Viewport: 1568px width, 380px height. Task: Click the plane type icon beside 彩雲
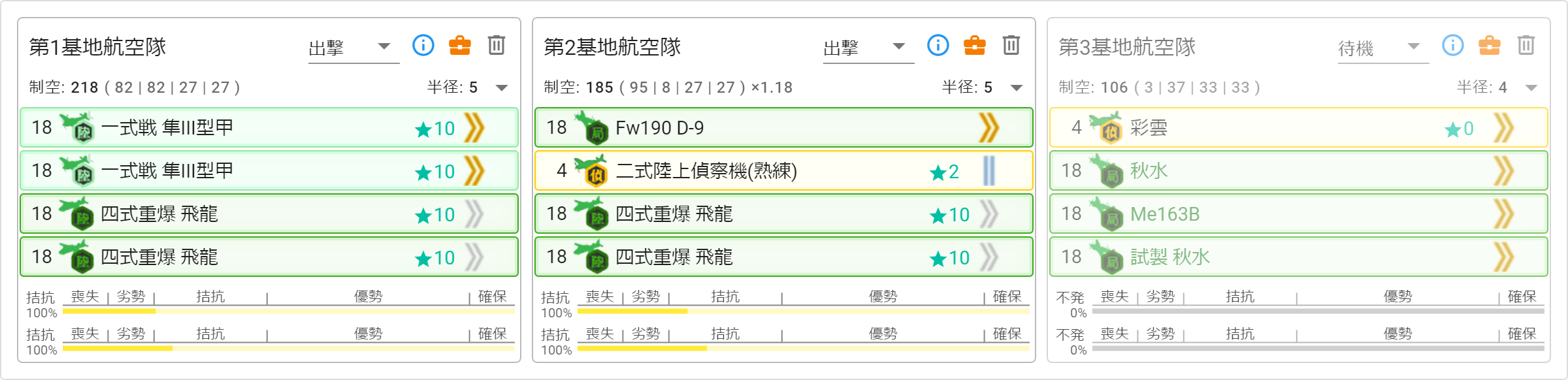click(1105, 127)
